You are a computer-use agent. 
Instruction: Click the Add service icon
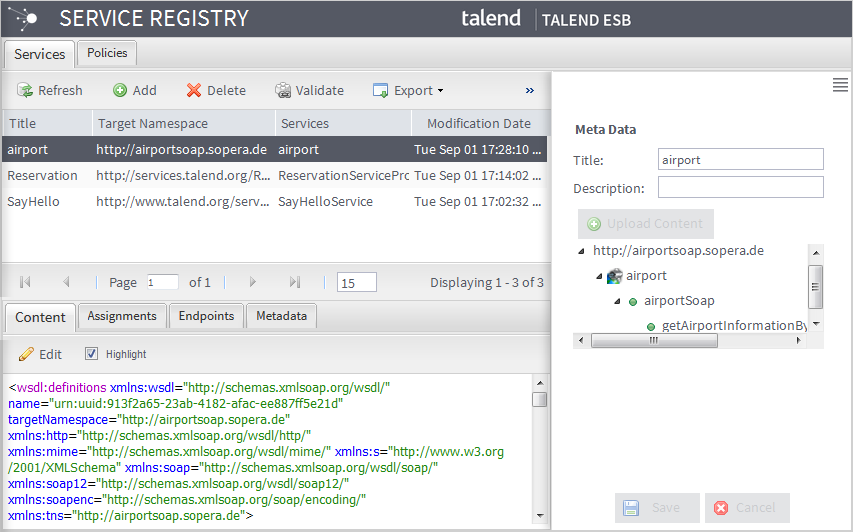(x=120, y=91)
